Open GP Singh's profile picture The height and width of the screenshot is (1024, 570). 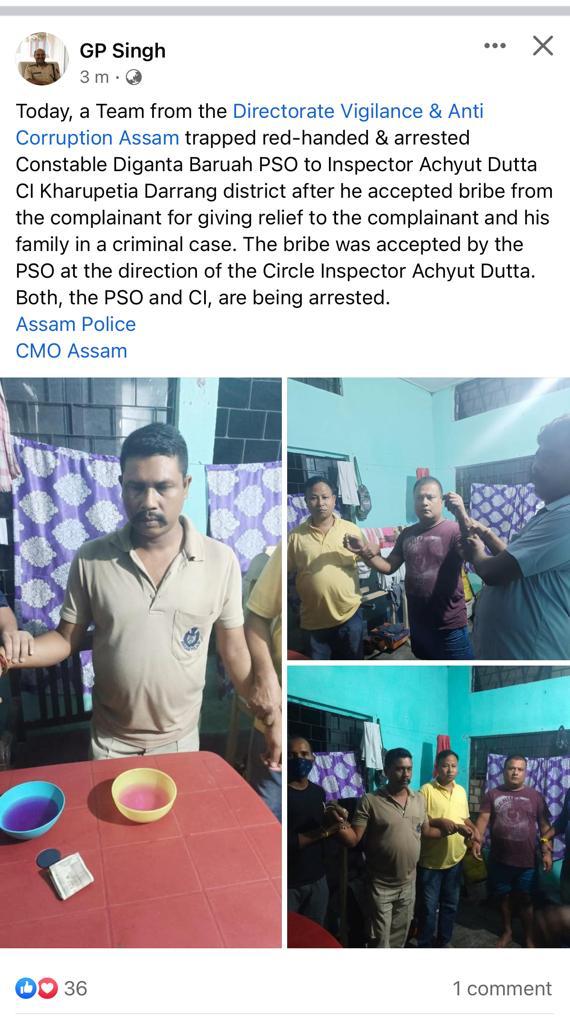point(42,59)
